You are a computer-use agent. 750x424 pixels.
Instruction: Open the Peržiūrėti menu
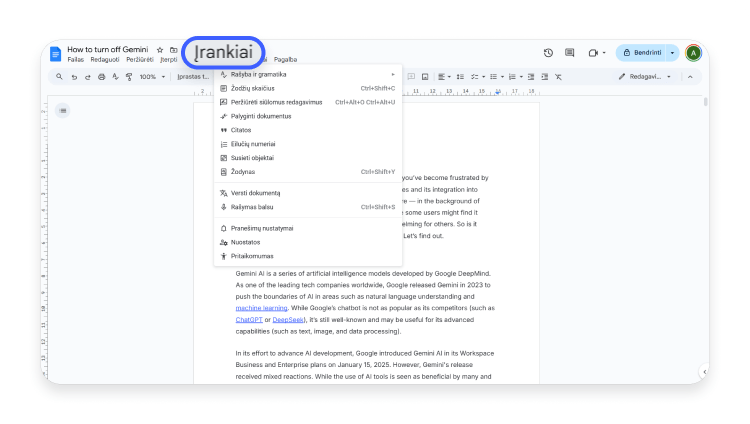tap(140, 60)
